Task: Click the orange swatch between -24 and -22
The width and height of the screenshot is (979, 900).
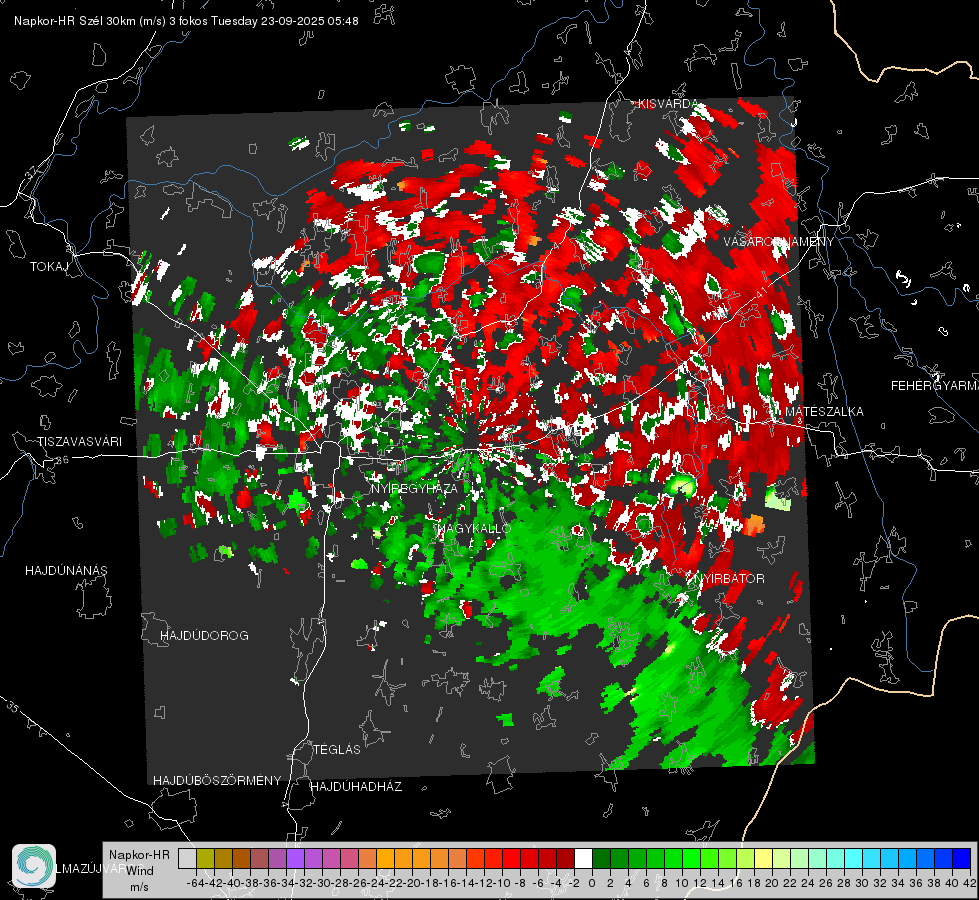Action: point(385,859)
